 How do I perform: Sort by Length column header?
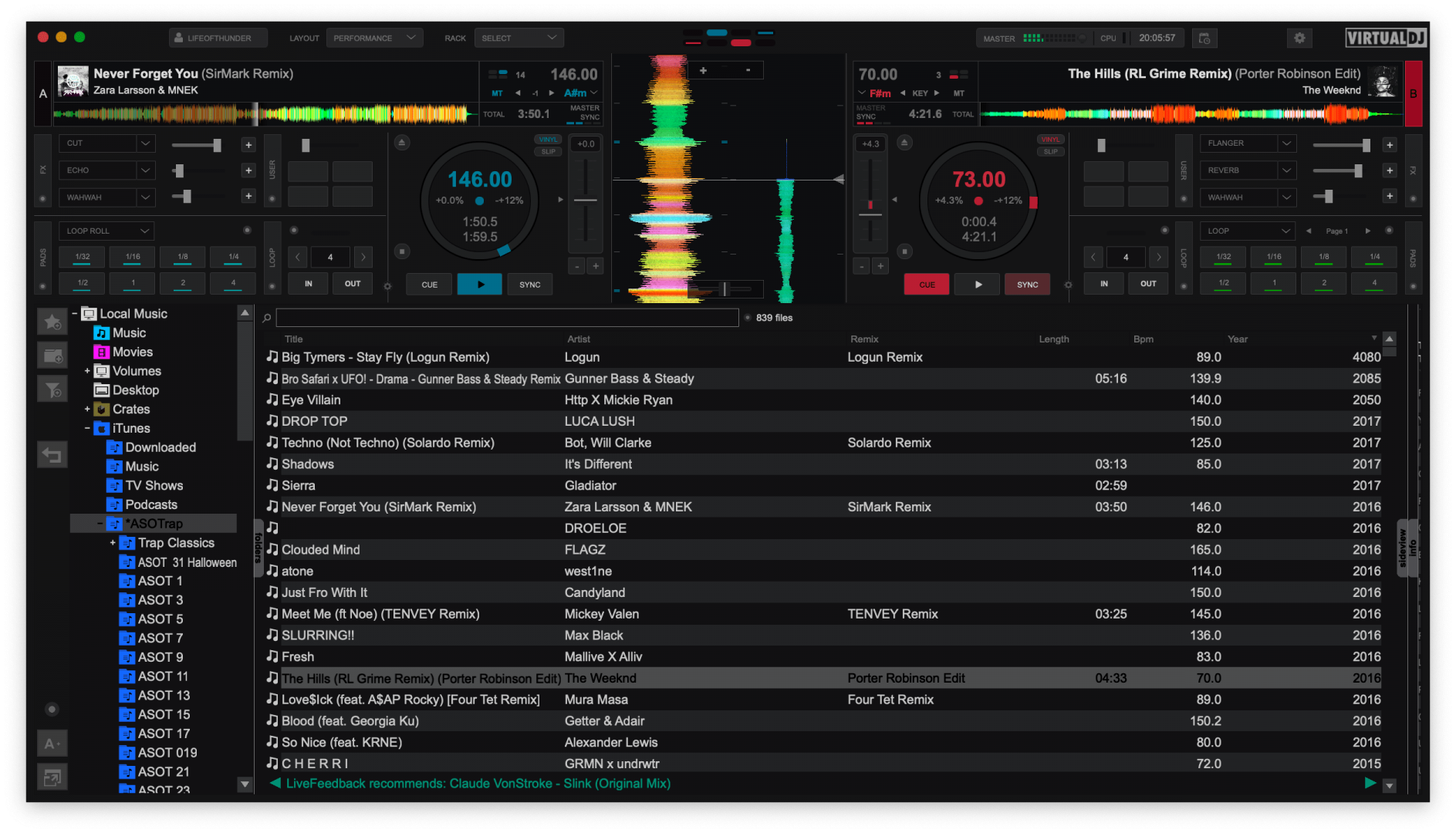(1054, 339)
